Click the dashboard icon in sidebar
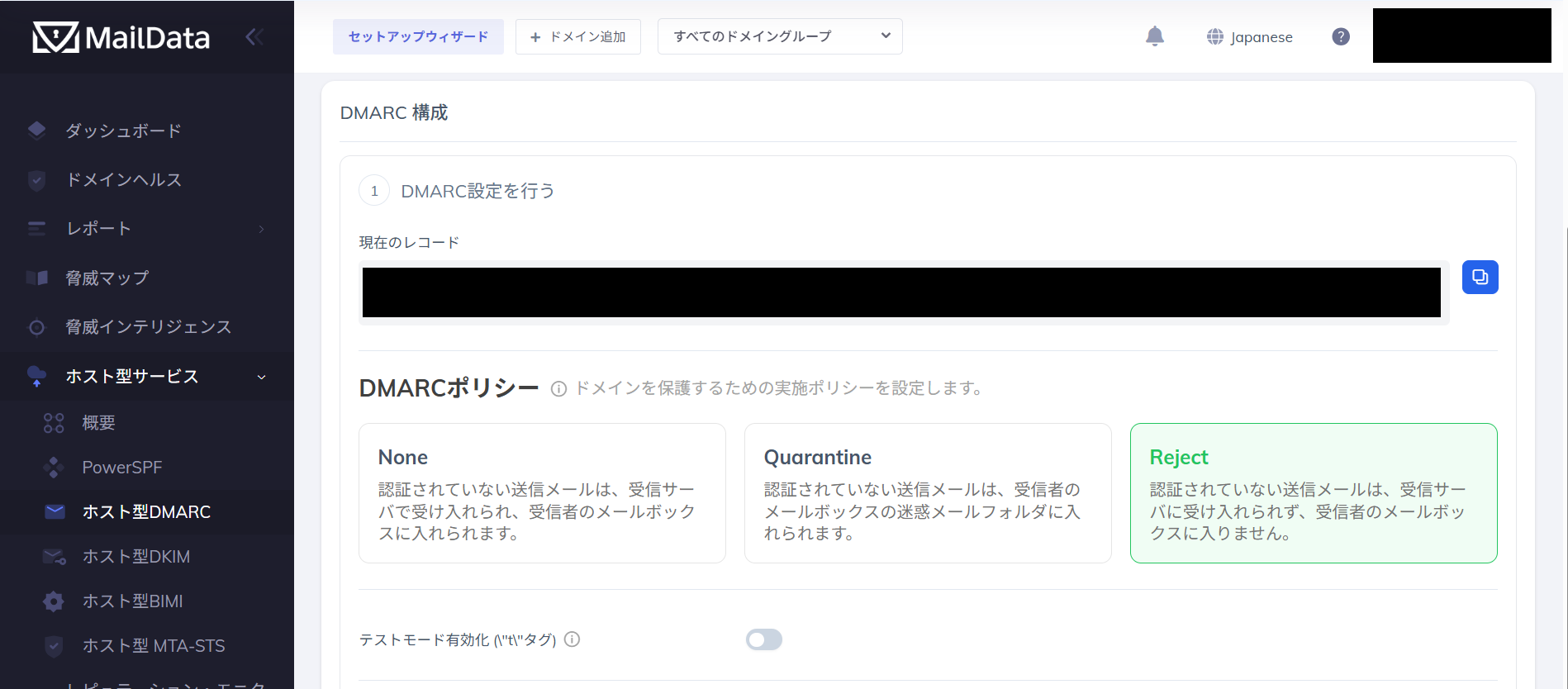Viewport: 1568px width, 689px height. point(36,130)
